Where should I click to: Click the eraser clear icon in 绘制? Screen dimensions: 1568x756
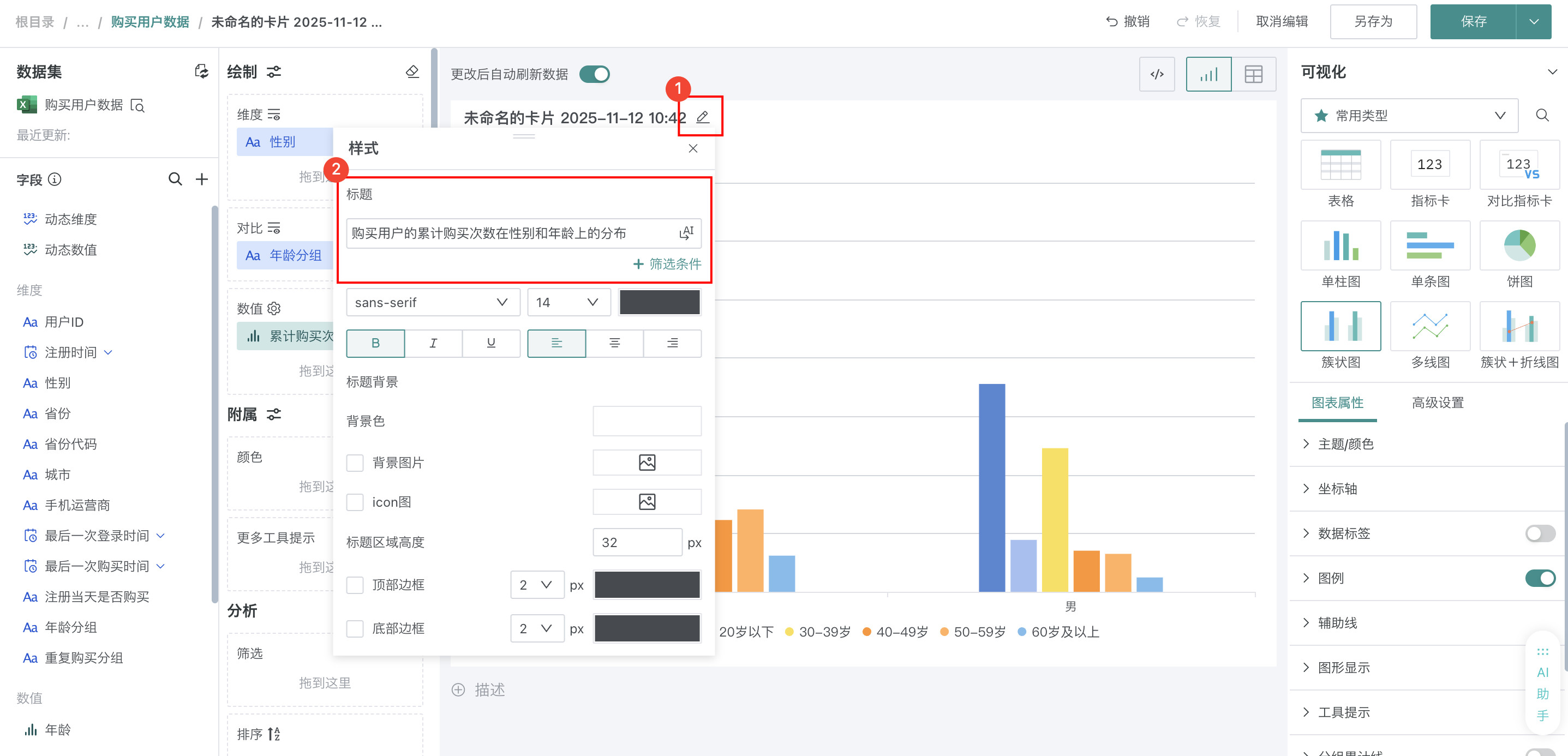[x=412, y=72]
